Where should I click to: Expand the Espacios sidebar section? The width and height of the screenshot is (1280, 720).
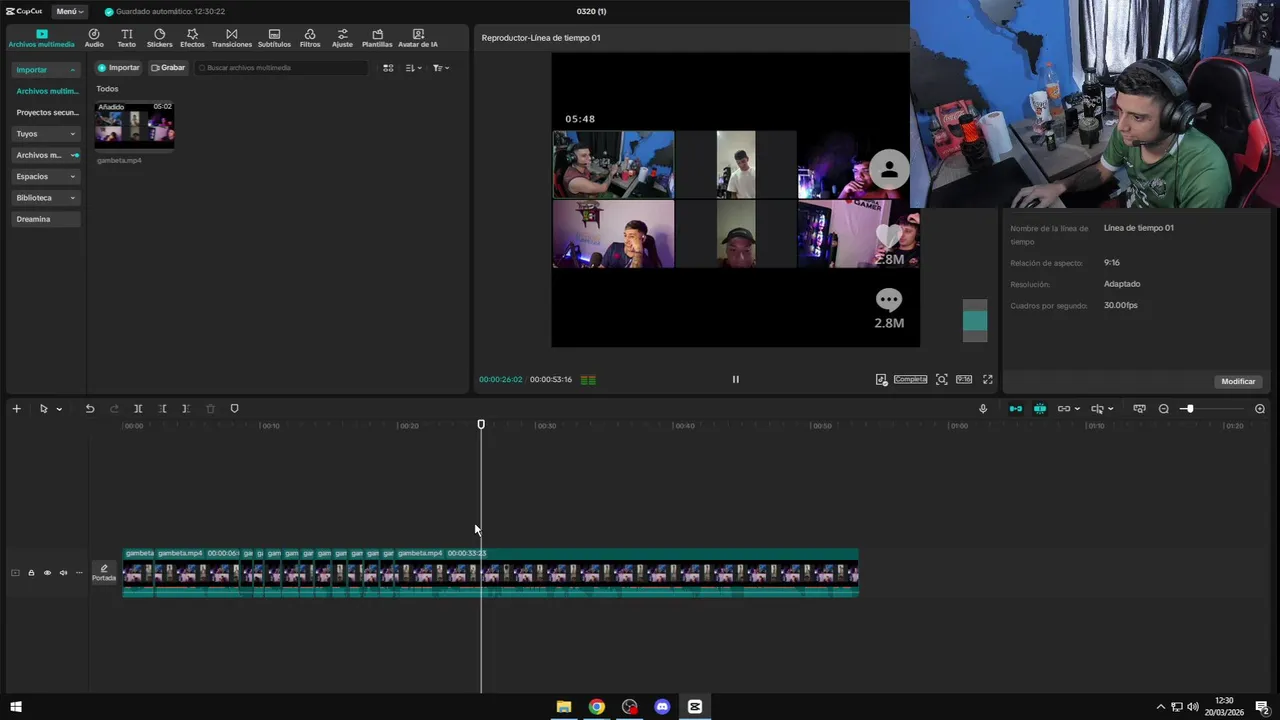coord(46,176)
